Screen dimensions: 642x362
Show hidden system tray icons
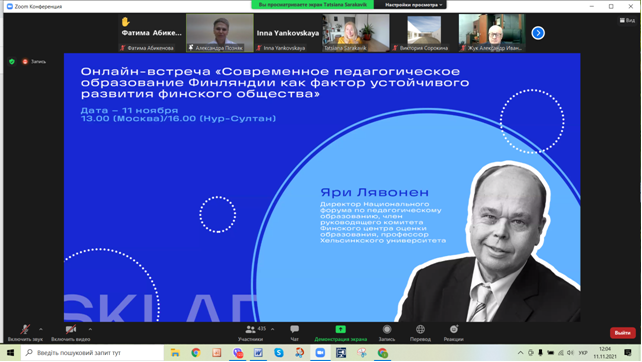pyautogui.click(x=520, y=353)
